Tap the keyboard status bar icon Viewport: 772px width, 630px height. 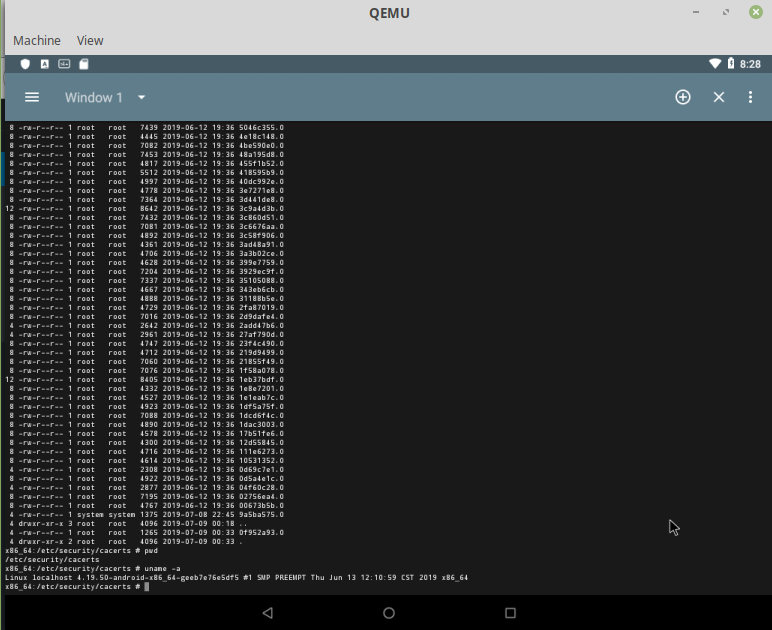click(x=64, y=64)
